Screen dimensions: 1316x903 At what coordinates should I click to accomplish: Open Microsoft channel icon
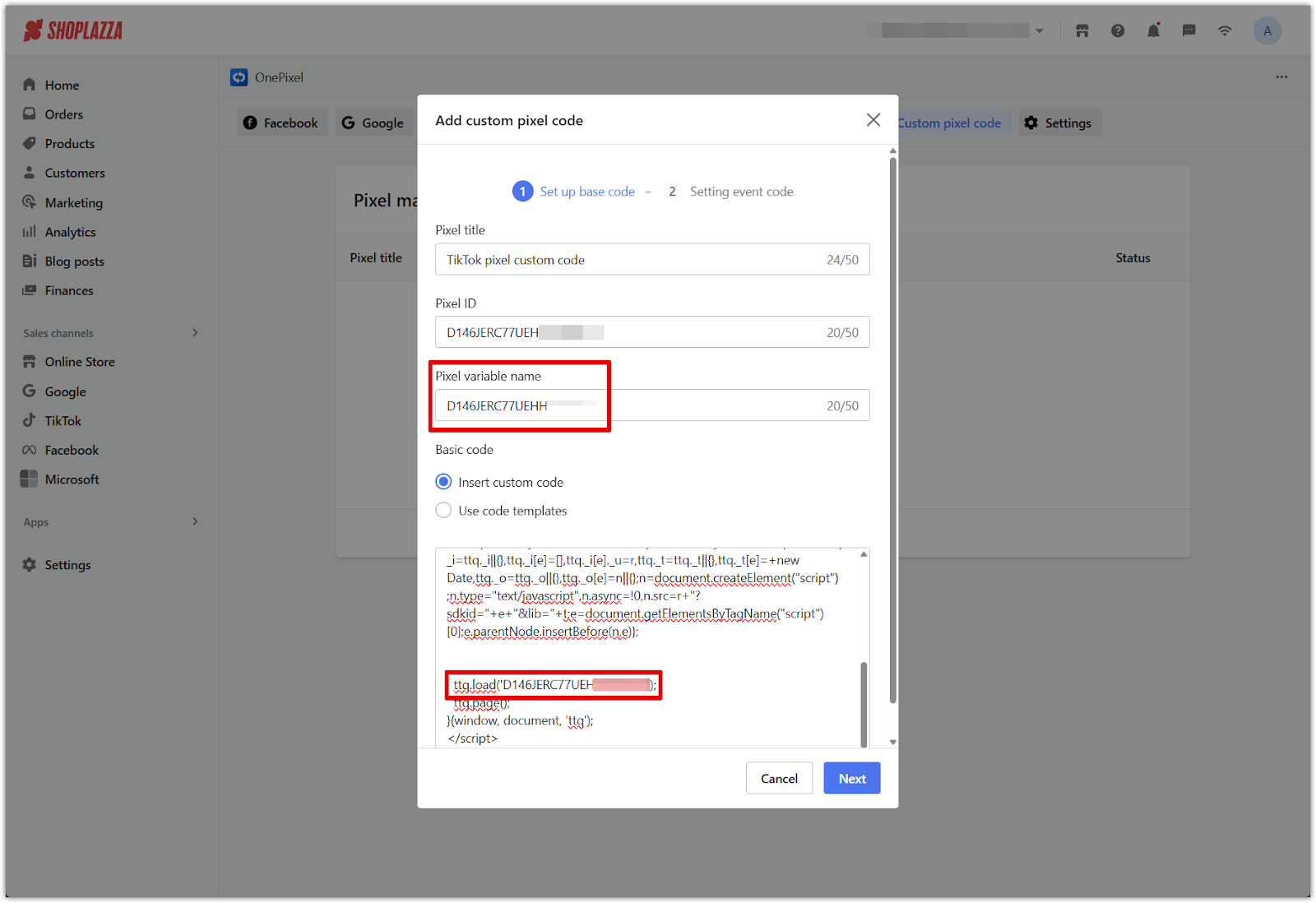coord(30,479)
